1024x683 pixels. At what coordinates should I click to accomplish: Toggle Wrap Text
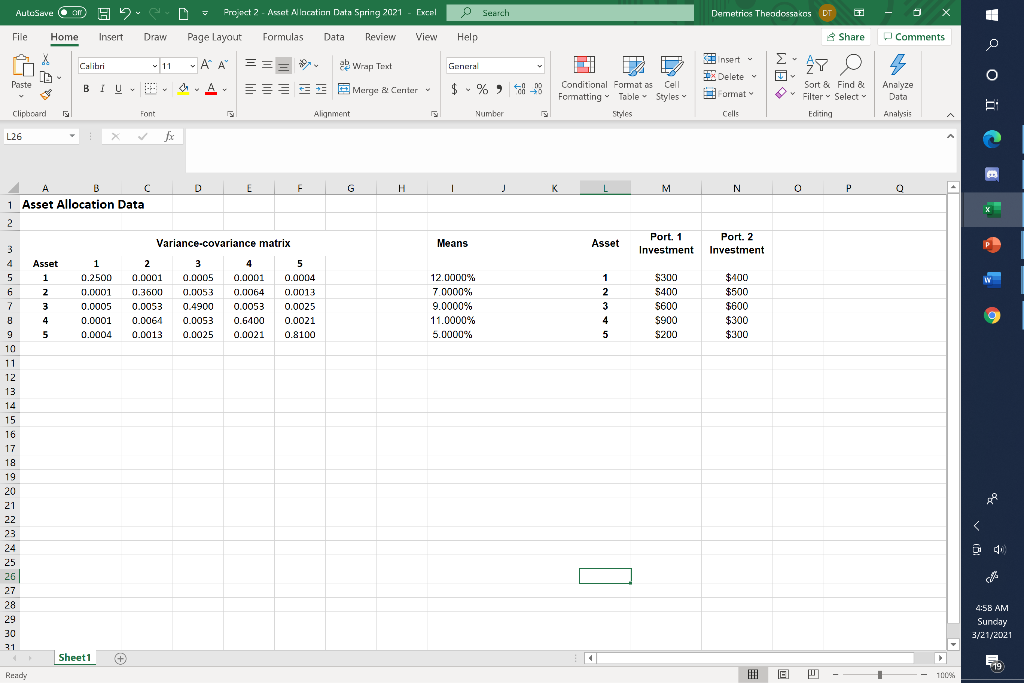[x=366, y=65]
